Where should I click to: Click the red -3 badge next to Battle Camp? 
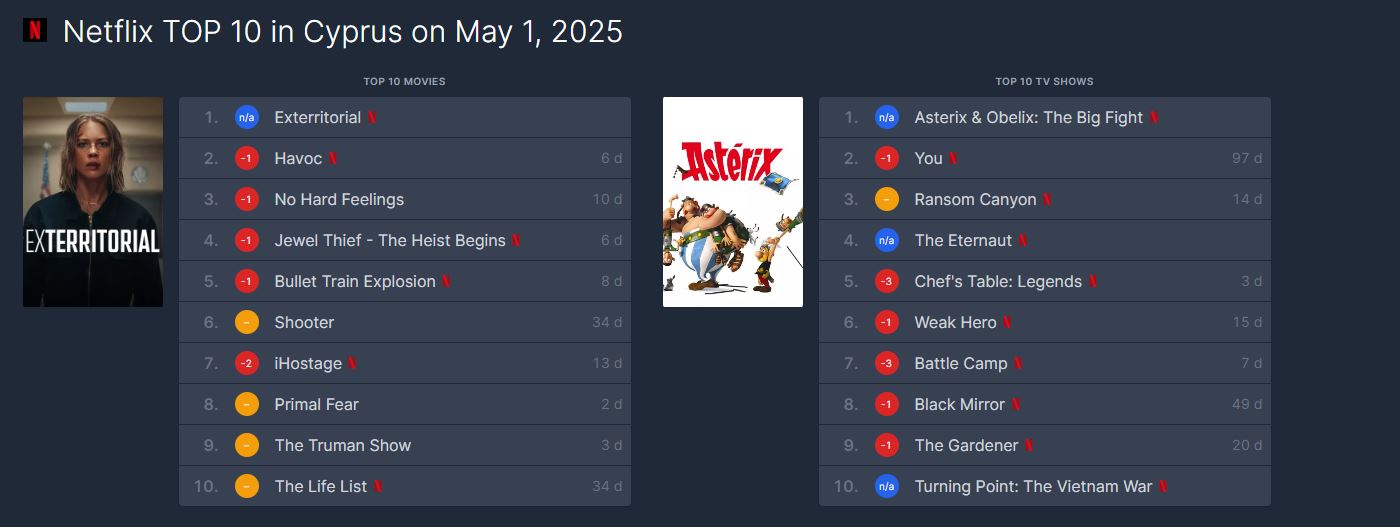887,363
